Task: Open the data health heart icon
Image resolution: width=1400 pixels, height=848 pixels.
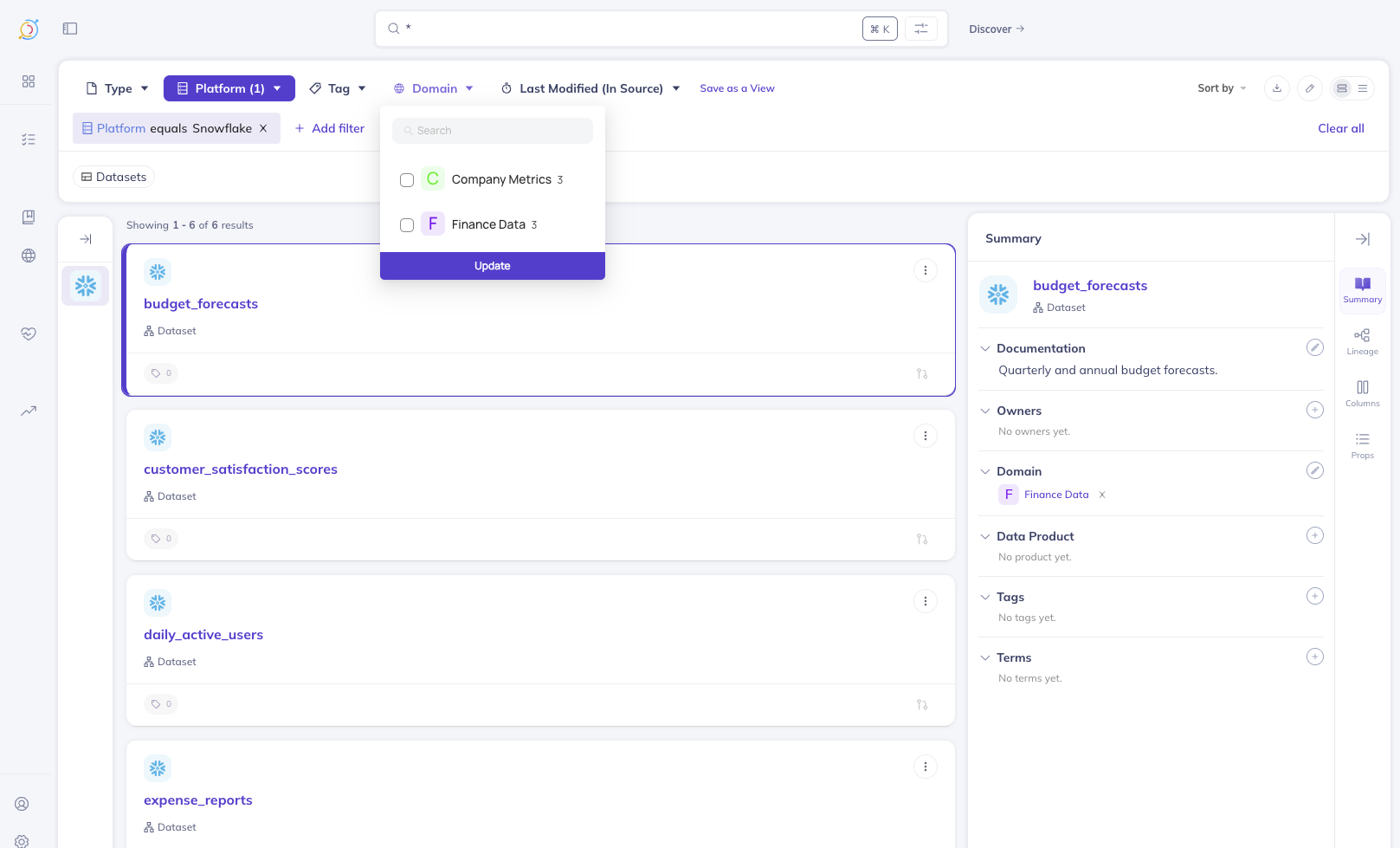Action: 29,333
